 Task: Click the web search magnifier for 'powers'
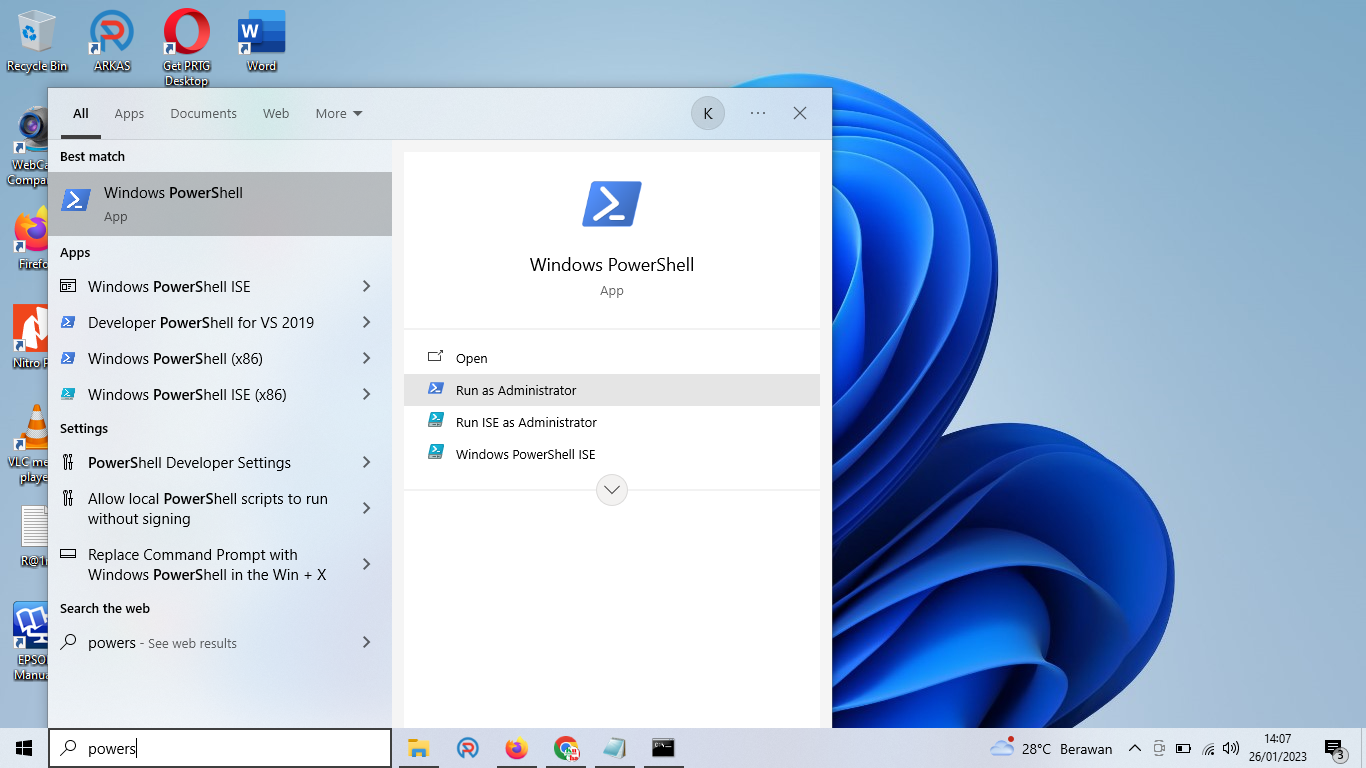click(68, 642)
